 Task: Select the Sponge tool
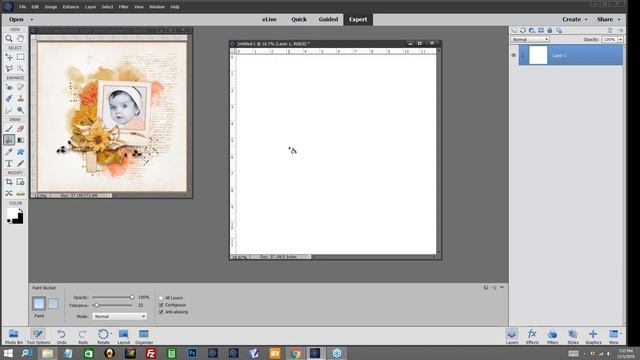point(20,110)
